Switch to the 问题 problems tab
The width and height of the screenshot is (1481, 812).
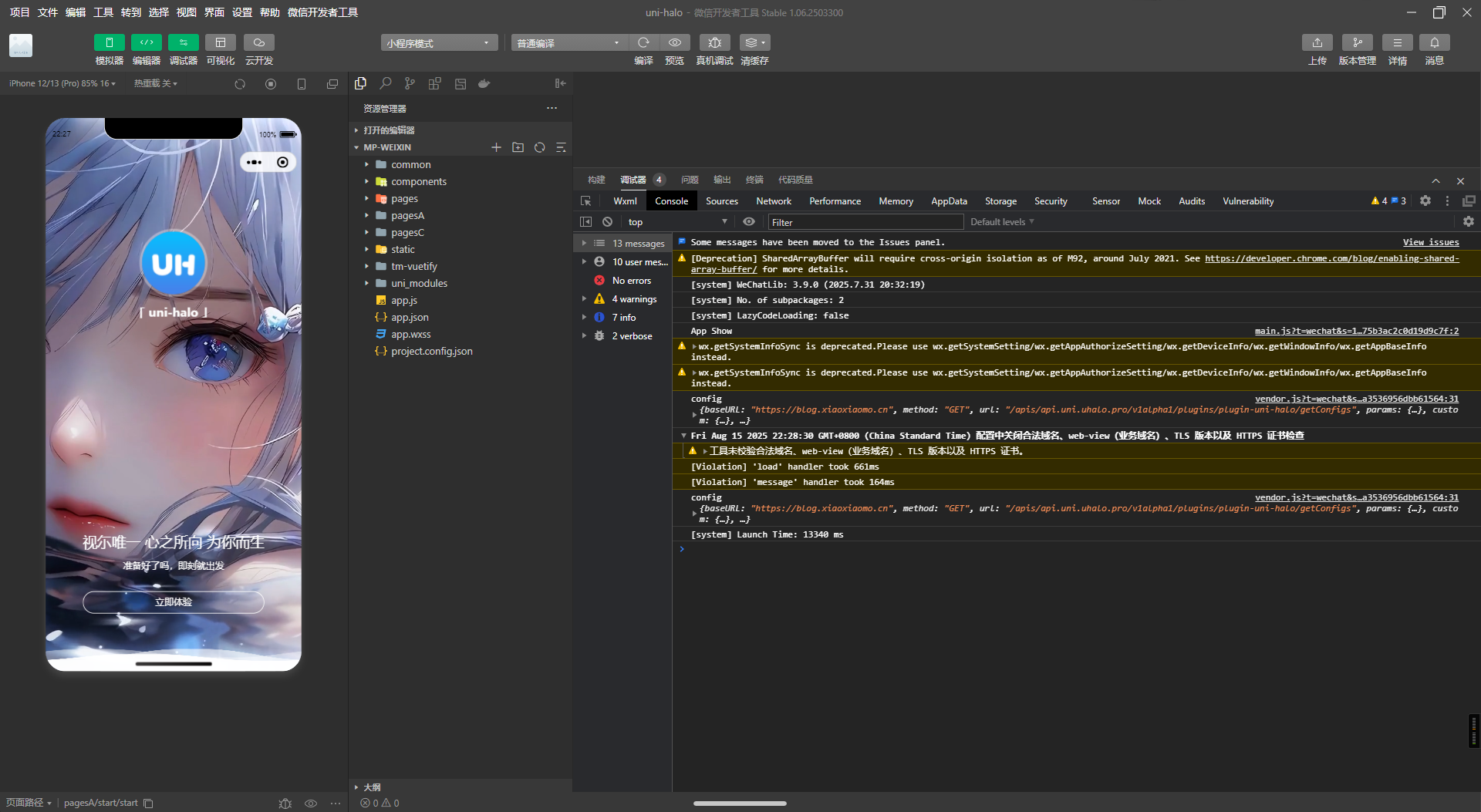click(x=690, y=180)
